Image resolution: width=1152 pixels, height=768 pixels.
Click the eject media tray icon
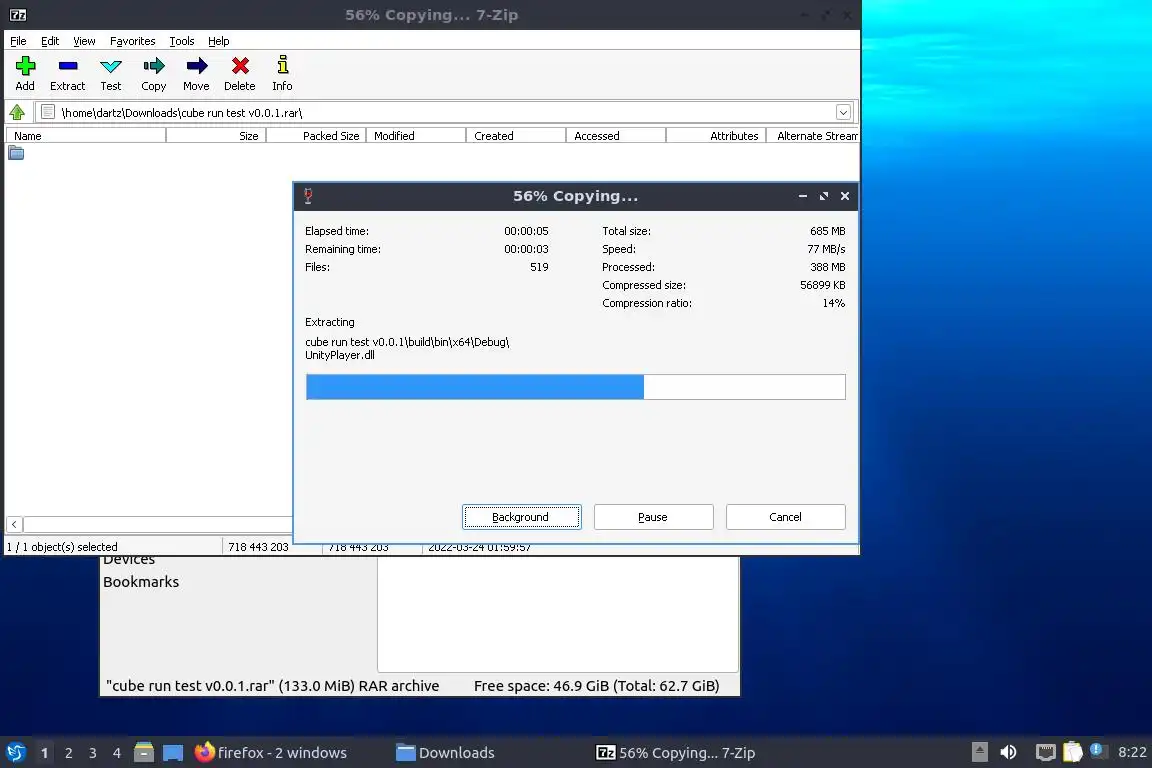tap(979, 752)
